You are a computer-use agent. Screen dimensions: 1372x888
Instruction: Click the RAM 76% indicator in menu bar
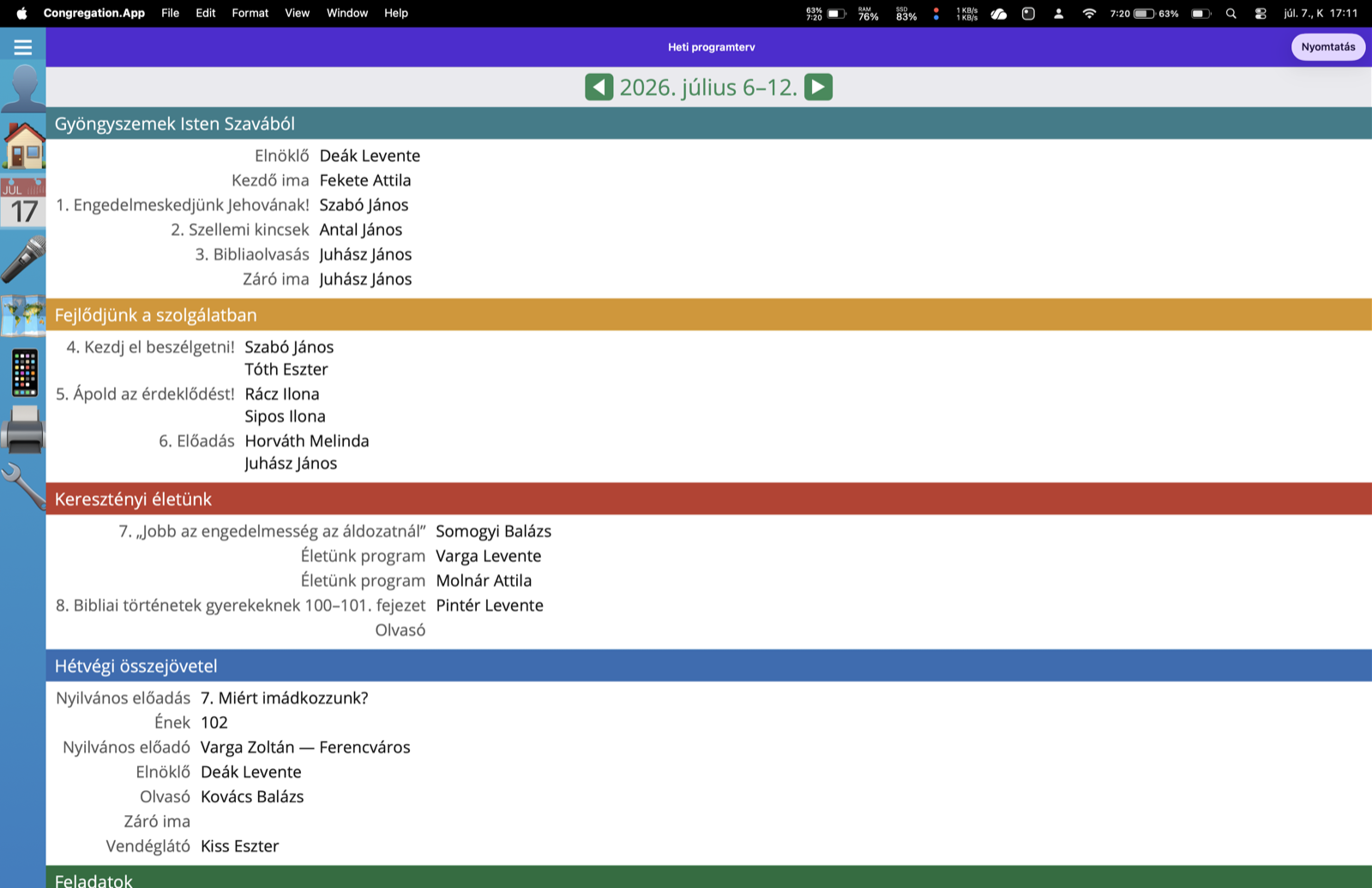coord(869,13)
